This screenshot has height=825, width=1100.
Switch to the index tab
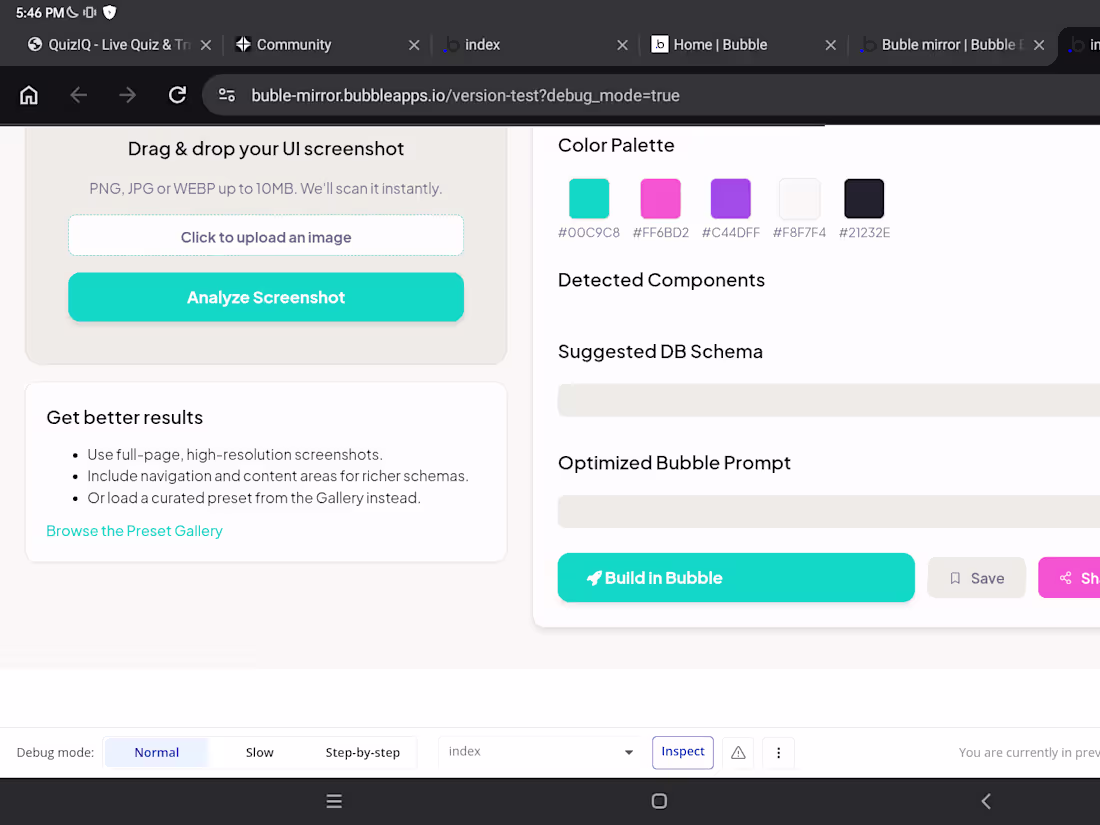pyautogui.click(x=482, y=45)
